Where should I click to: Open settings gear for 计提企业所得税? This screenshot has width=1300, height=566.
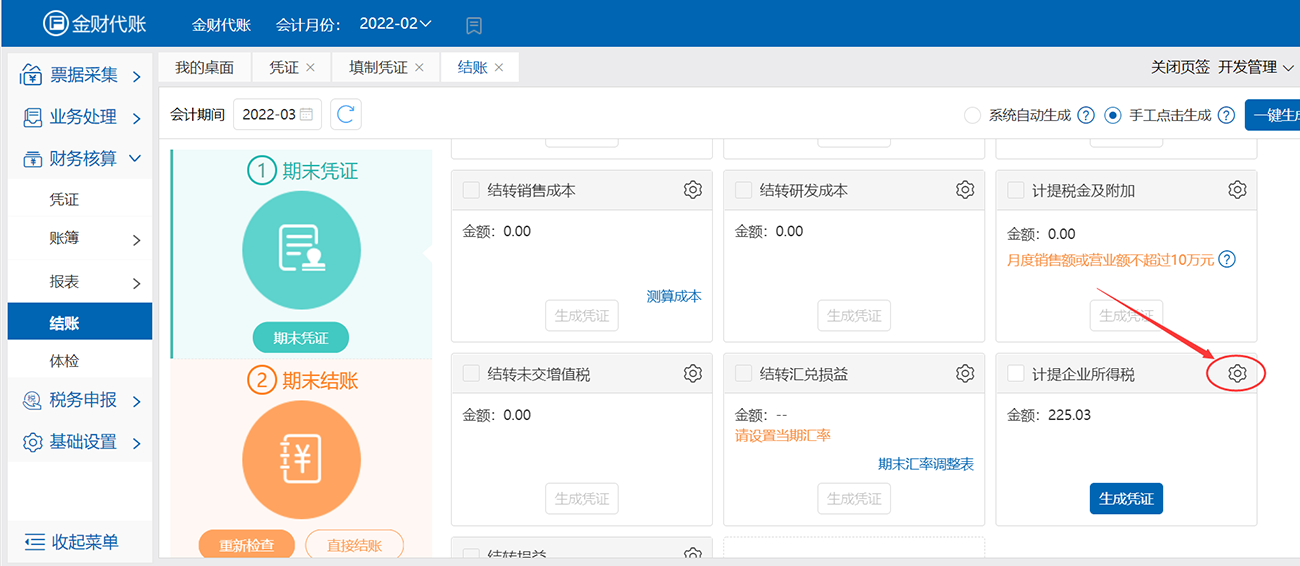click(x=1237, y=374)
